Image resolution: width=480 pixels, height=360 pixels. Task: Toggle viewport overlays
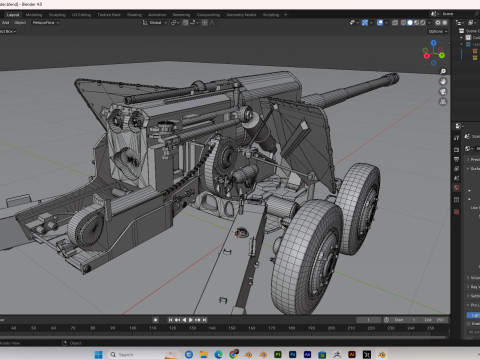pyautogui.click(x=380, y=23)
